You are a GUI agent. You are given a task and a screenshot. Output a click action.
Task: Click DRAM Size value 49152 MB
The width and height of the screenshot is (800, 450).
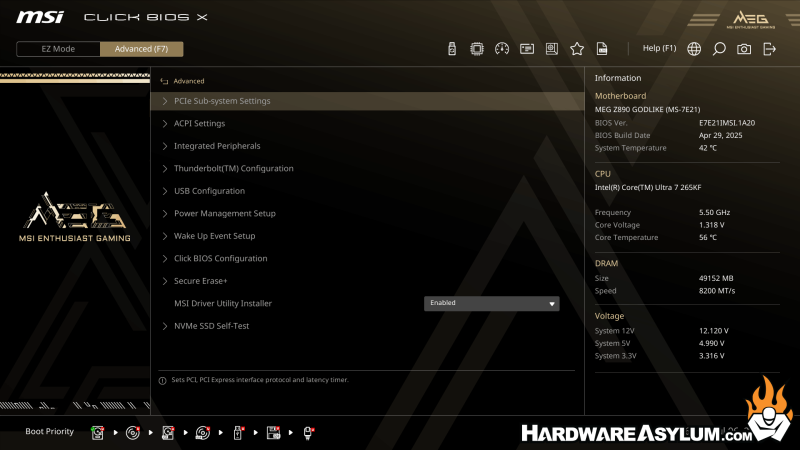point(716,278)
